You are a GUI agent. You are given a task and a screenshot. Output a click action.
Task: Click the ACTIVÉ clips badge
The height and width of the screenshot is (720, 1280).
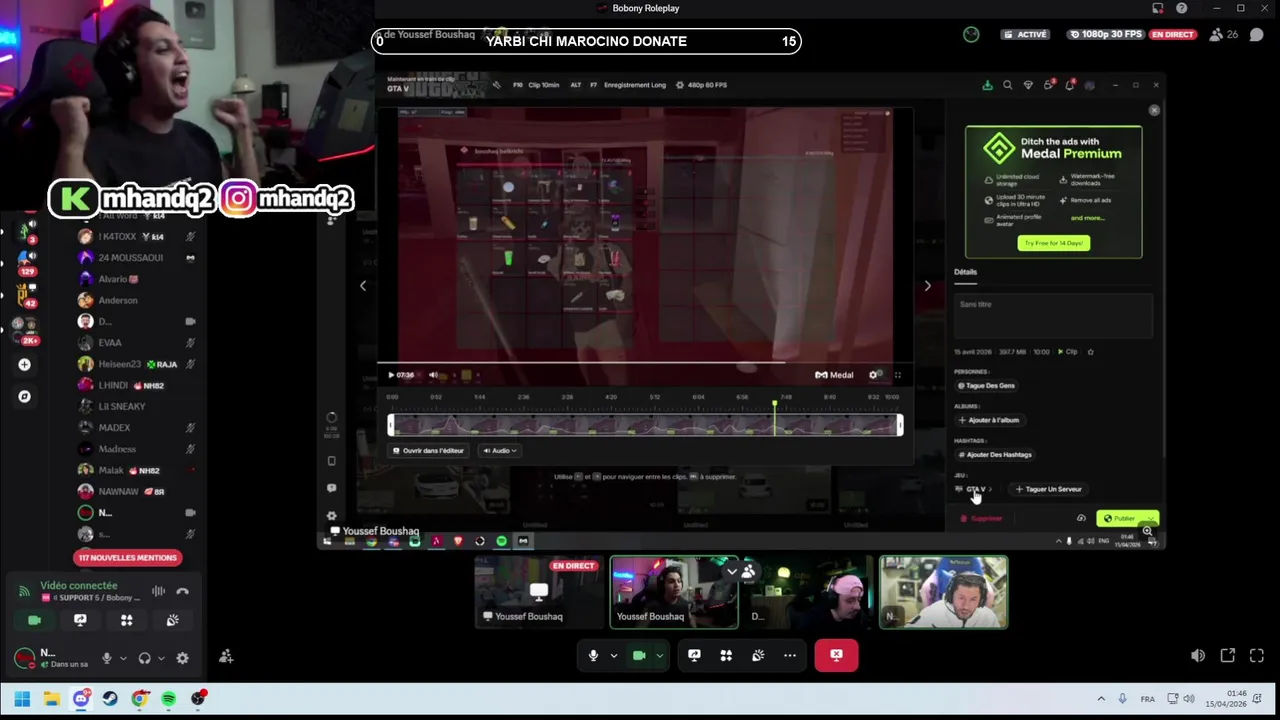pos(1025,34)
